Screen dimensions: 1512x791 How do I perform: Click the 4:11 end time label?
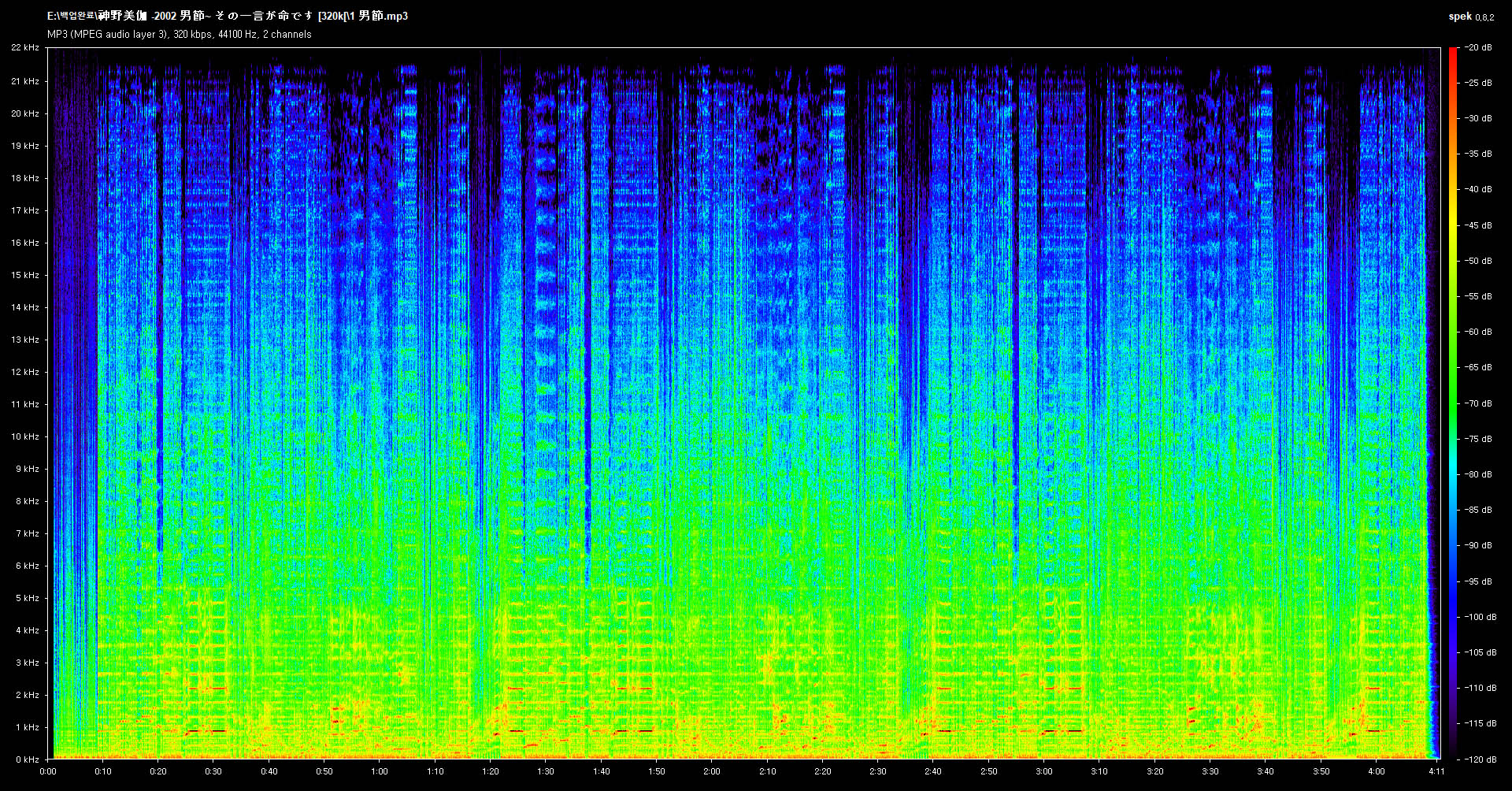pyautogui.click(x=1437, y=771)
